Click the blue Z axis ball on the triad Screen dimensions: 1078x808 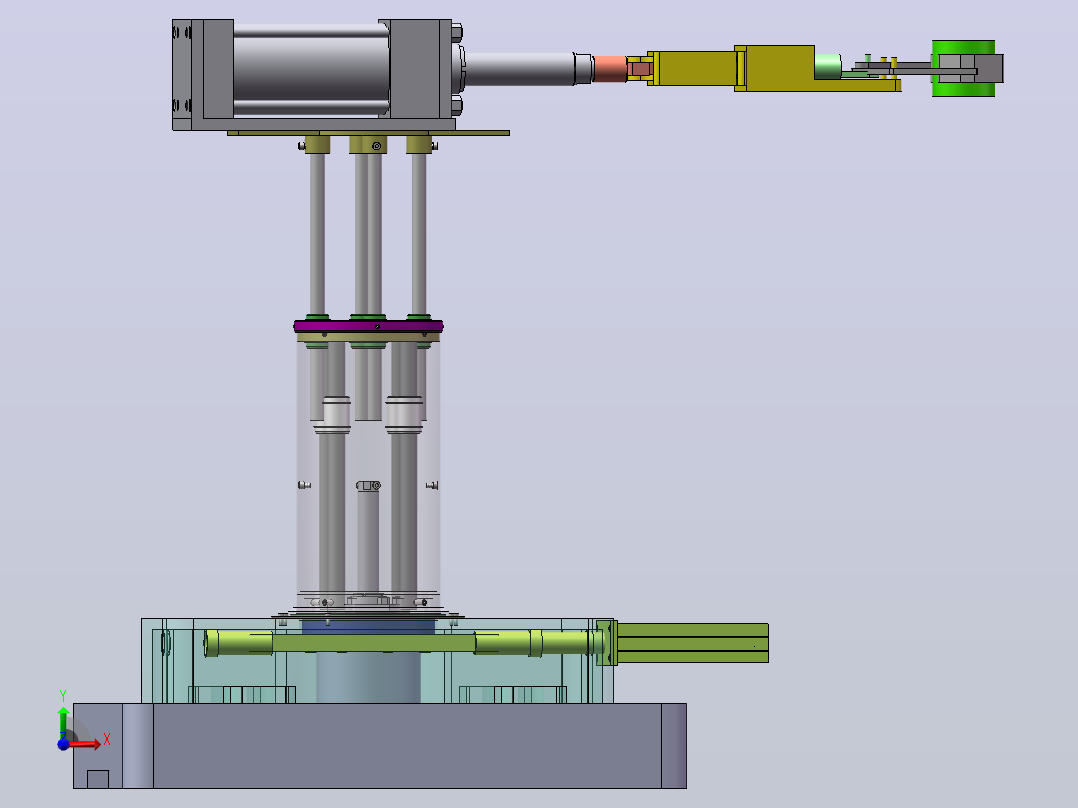click(63, 744)
